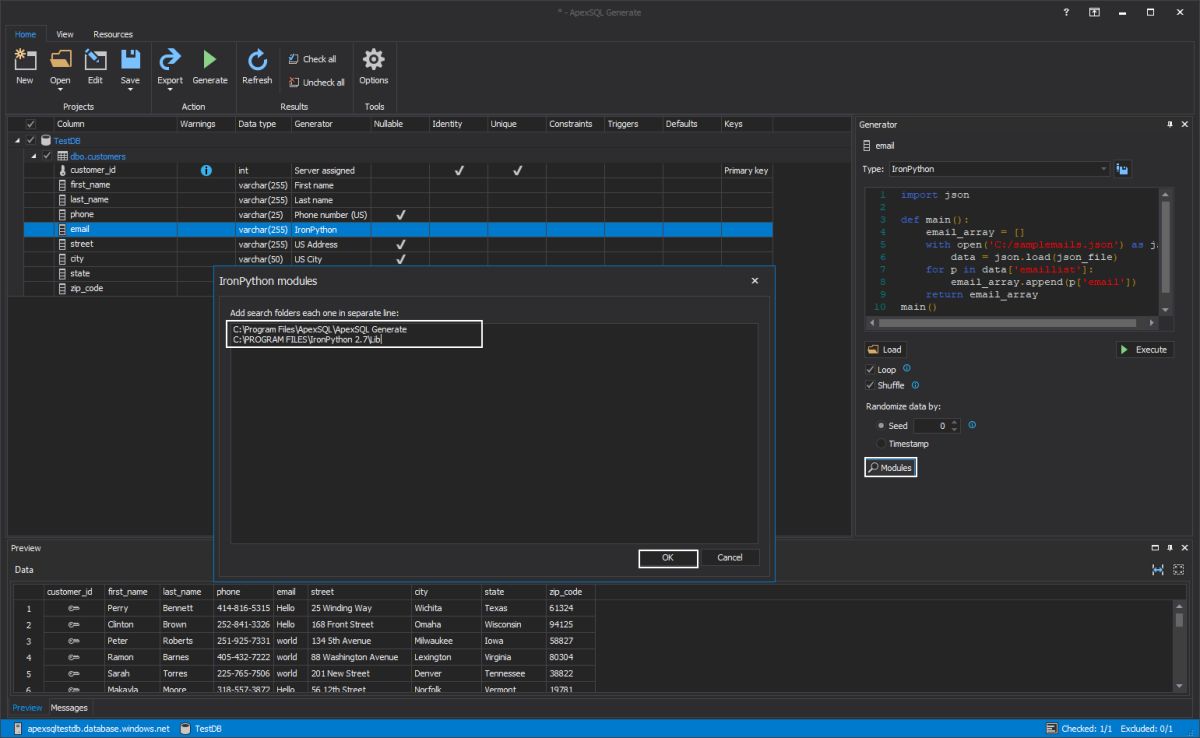Click the TestDB status bar entry
The image size is (1200, 738).
click(x=201, y=729)
